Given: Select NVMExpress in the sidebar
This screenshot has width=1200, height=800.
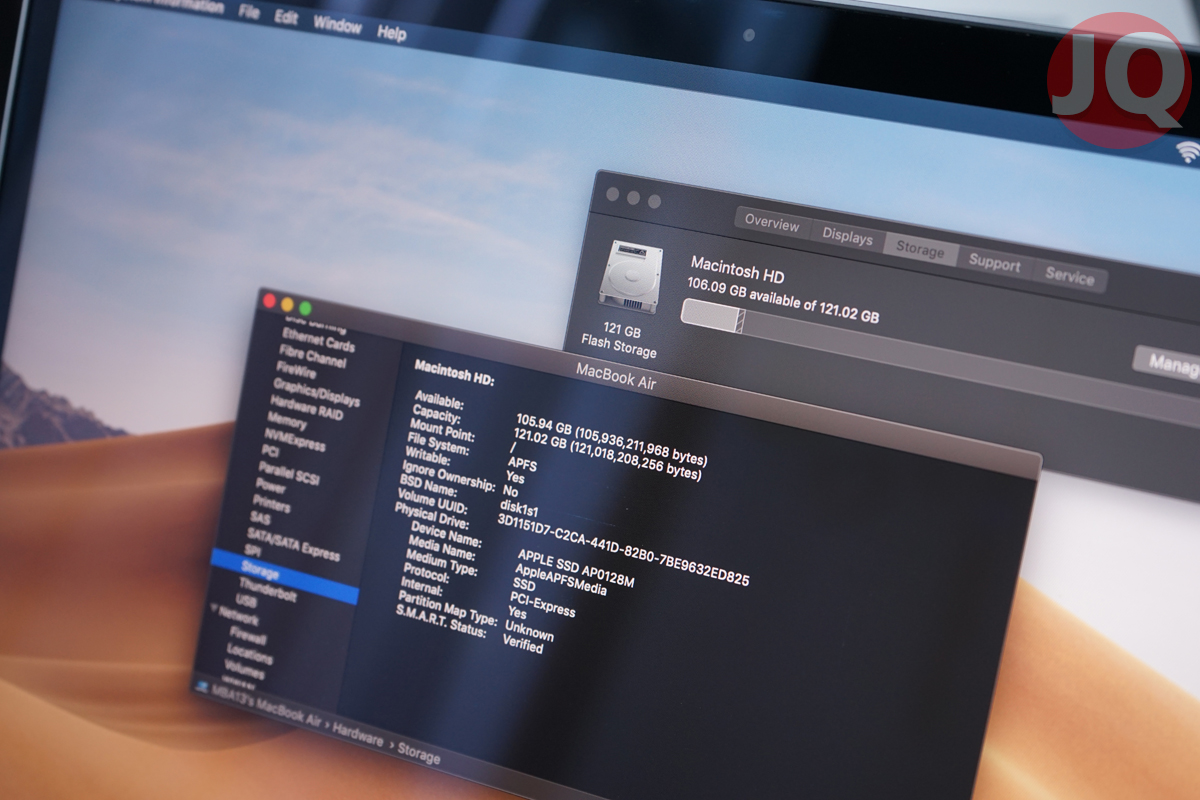Looking at the screenshot, I should pos(295,440).
